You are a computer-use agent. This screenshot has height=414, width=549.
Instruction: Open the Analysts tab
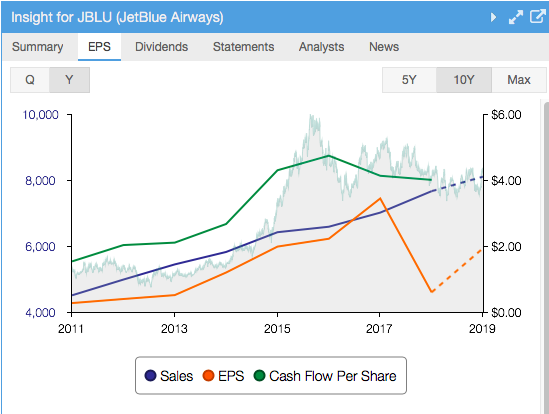coord(321,47)
